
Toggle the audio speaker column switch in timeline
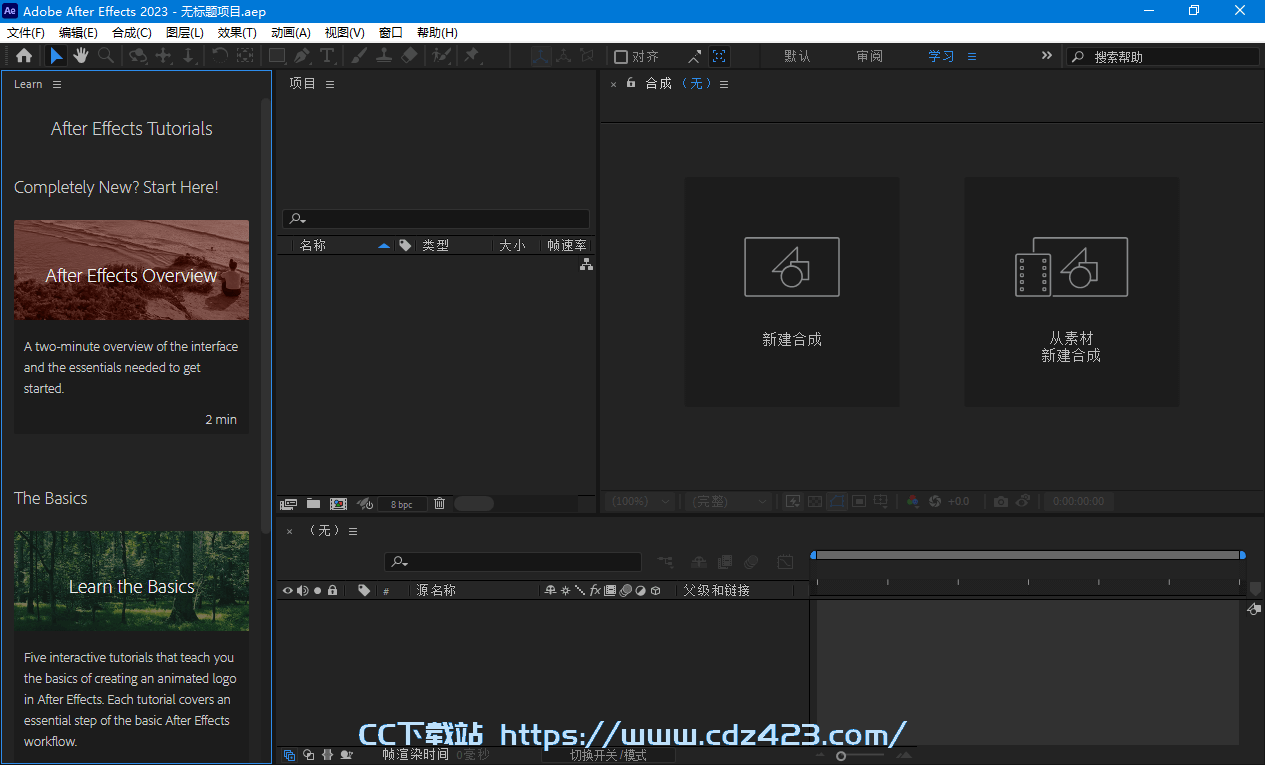click(x=303, y=591)
